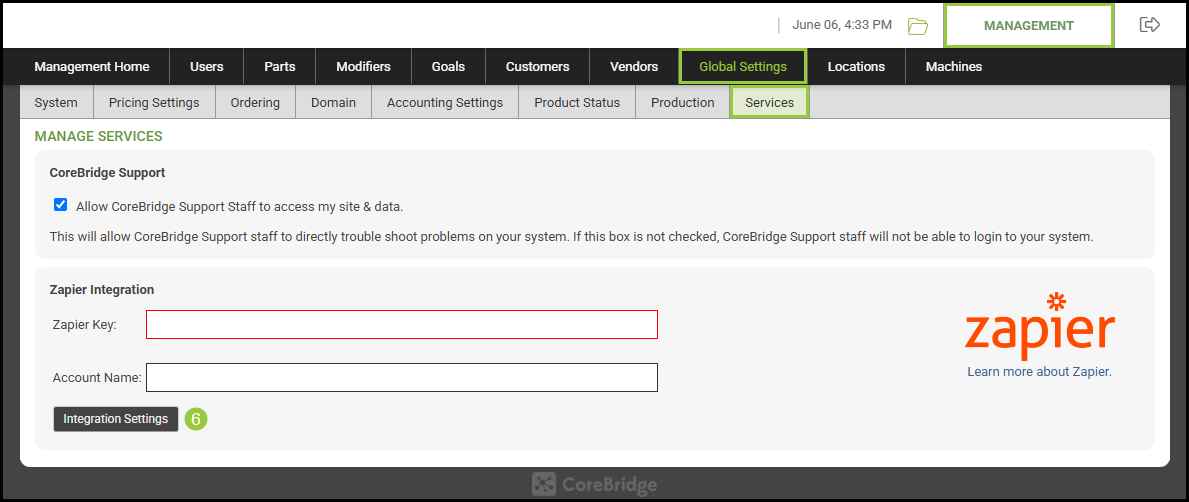Open the green folder icon
Viewport: 1189px width, 502px height.
point(918,27)
